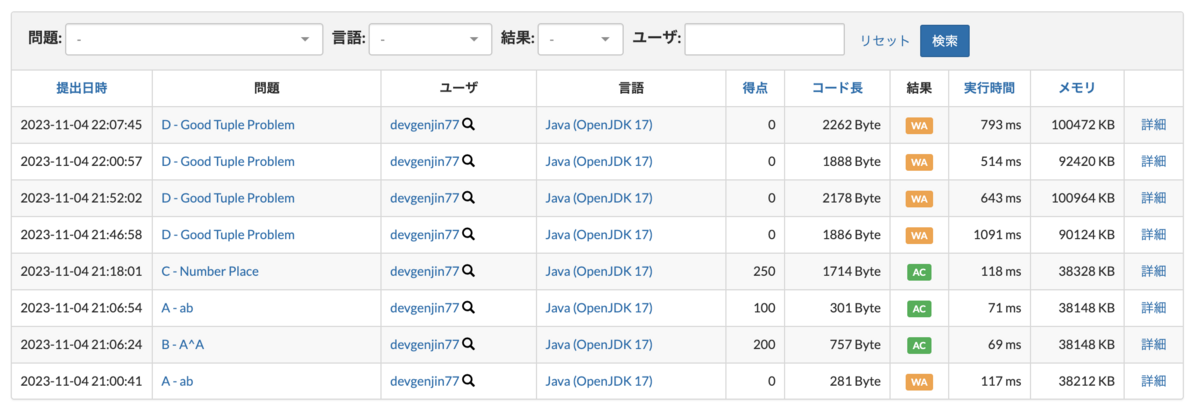Image resolution: width=1200 pixels, height=418 pixels.
Task: Select the score 250 cell
Action: [757, 271]
